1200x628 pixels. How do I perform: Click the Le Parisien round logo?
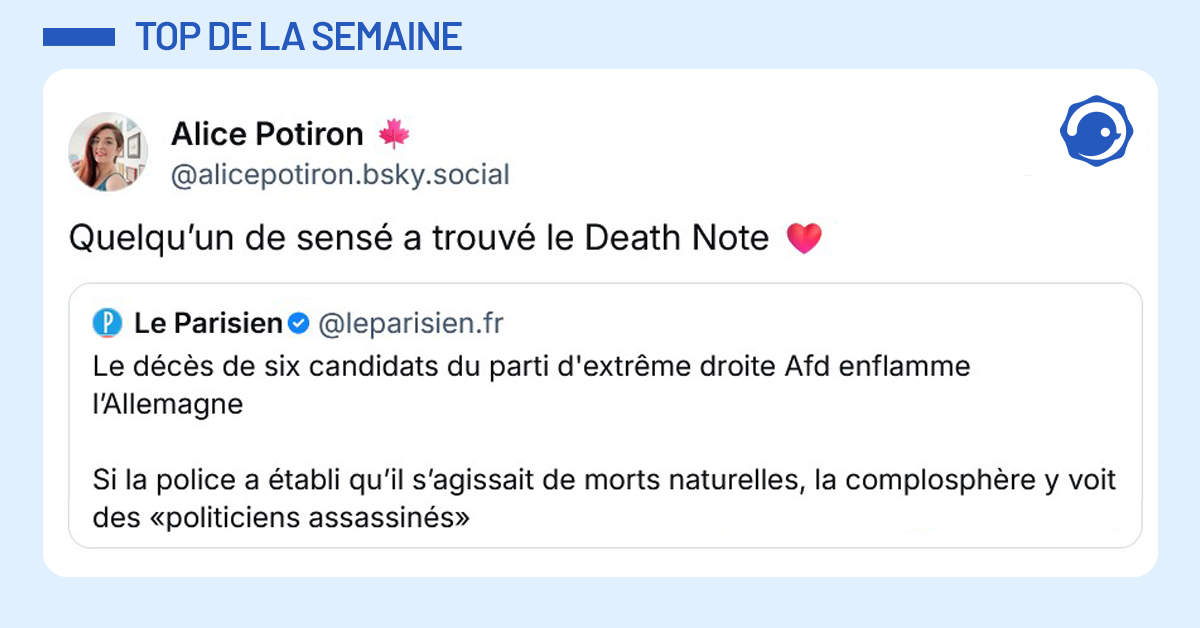(106, 323)
